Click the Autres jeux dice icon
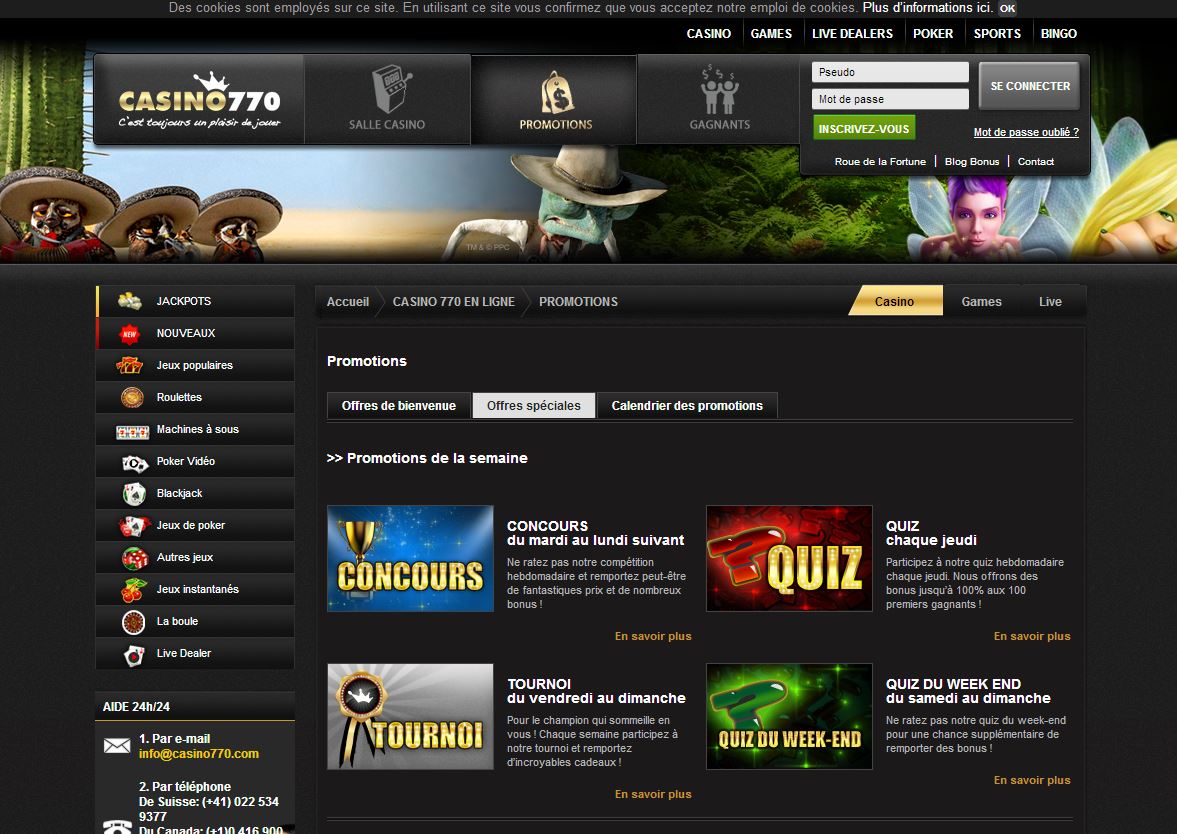Viewport: 1177px width, 834px height. [135, 558]
